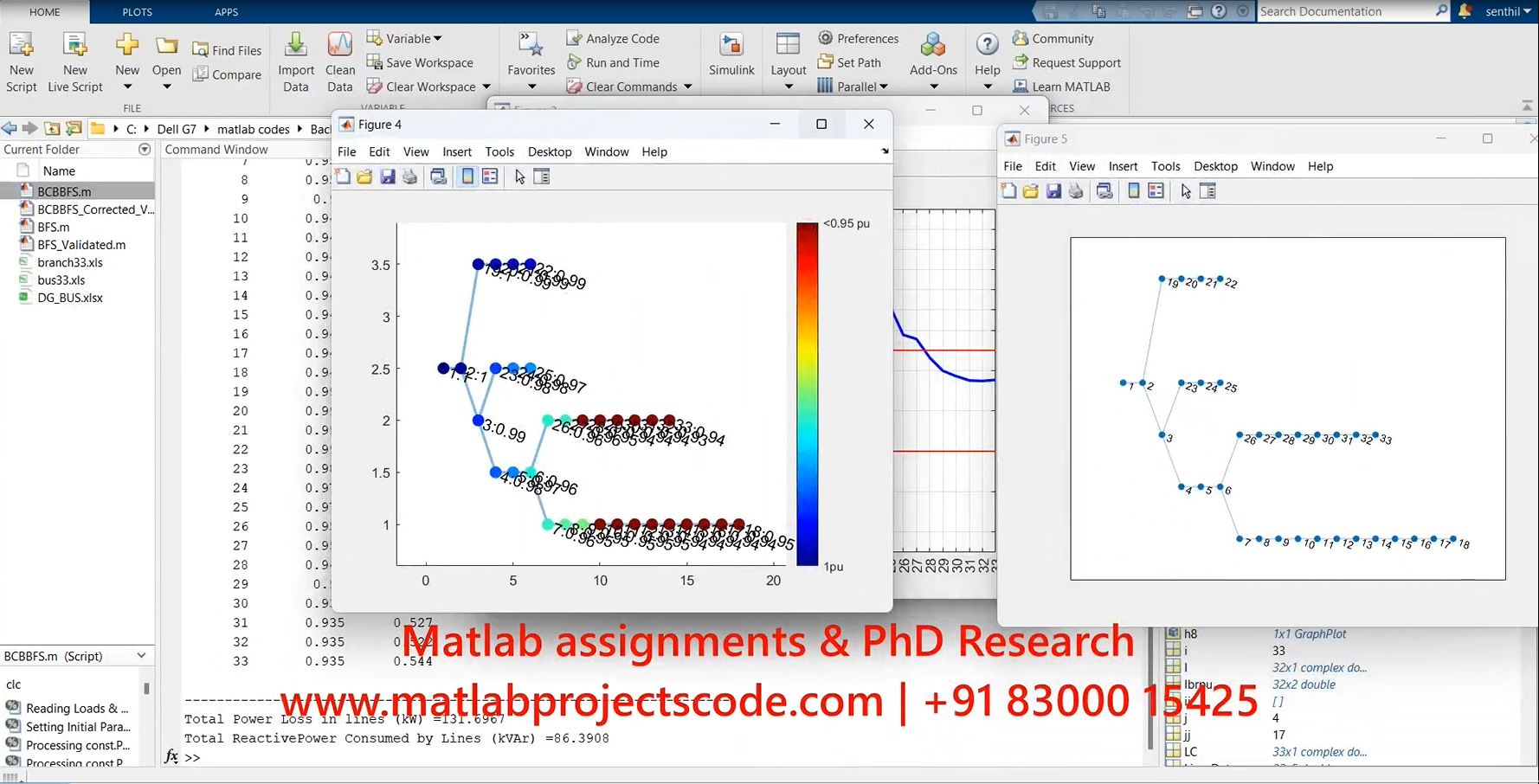Select the Save figure icon in Figure 4
1539x784 pixels.
[388, 176]
